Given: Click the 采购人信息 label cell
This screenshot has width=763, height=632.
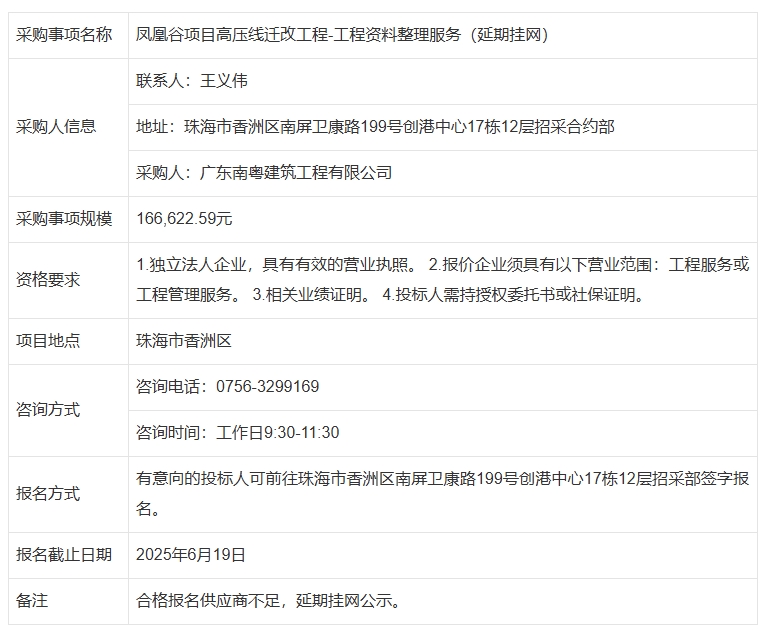Looking at the screenshot, I should (x=56, y=127).
